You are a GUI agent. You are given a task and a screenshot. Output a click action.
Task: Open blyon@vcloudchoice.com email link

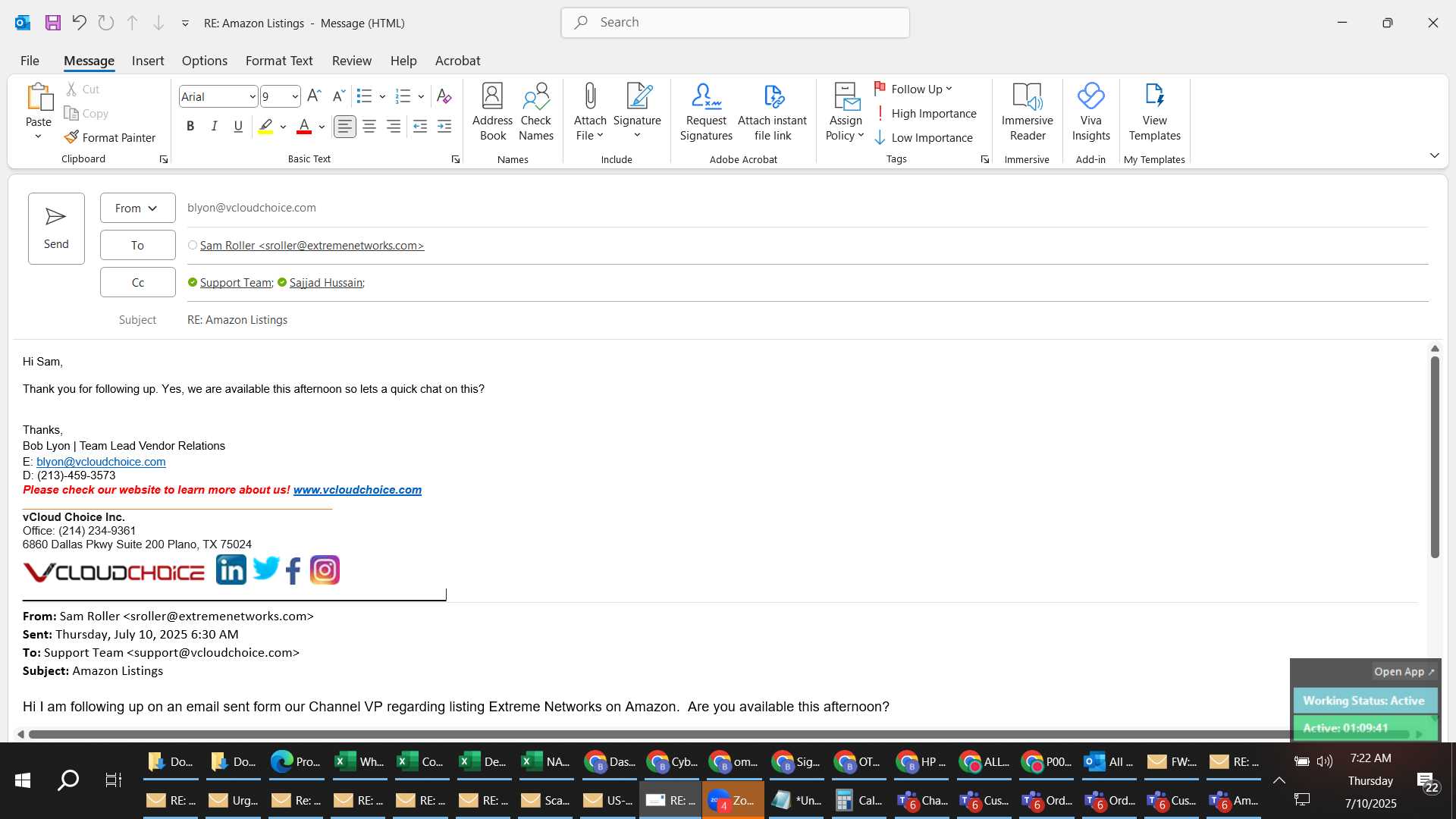coord(101,461)
